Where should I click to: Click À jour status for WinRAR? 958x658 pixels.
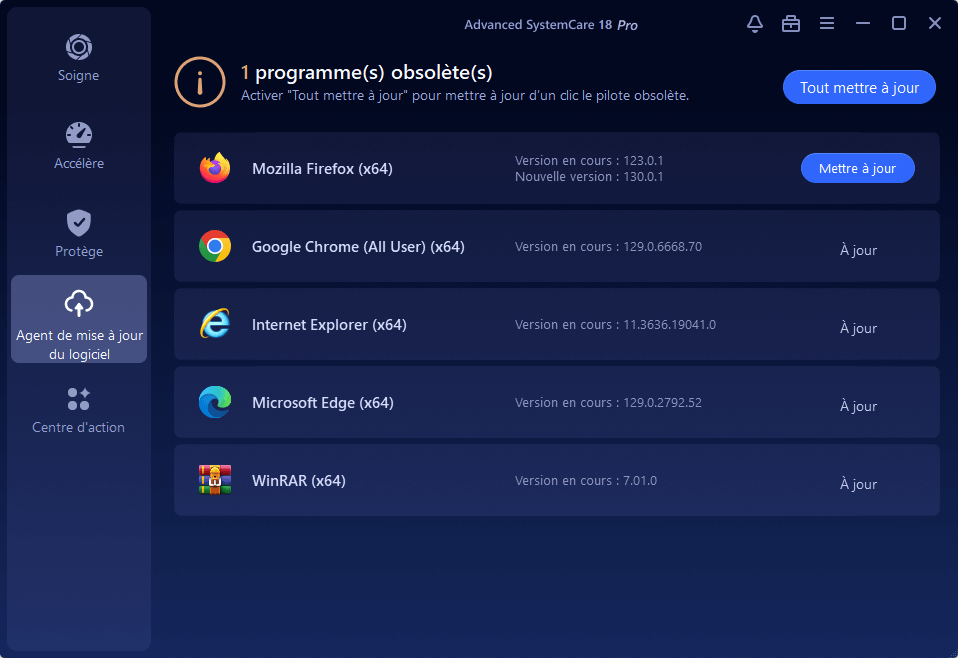point(858,484)
